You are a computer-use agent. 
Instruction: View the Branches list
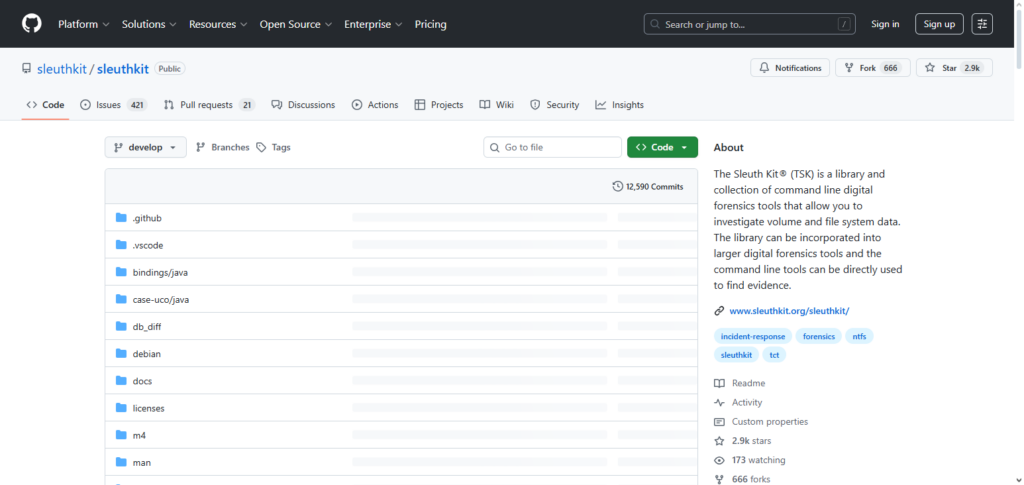click(222, 147)
